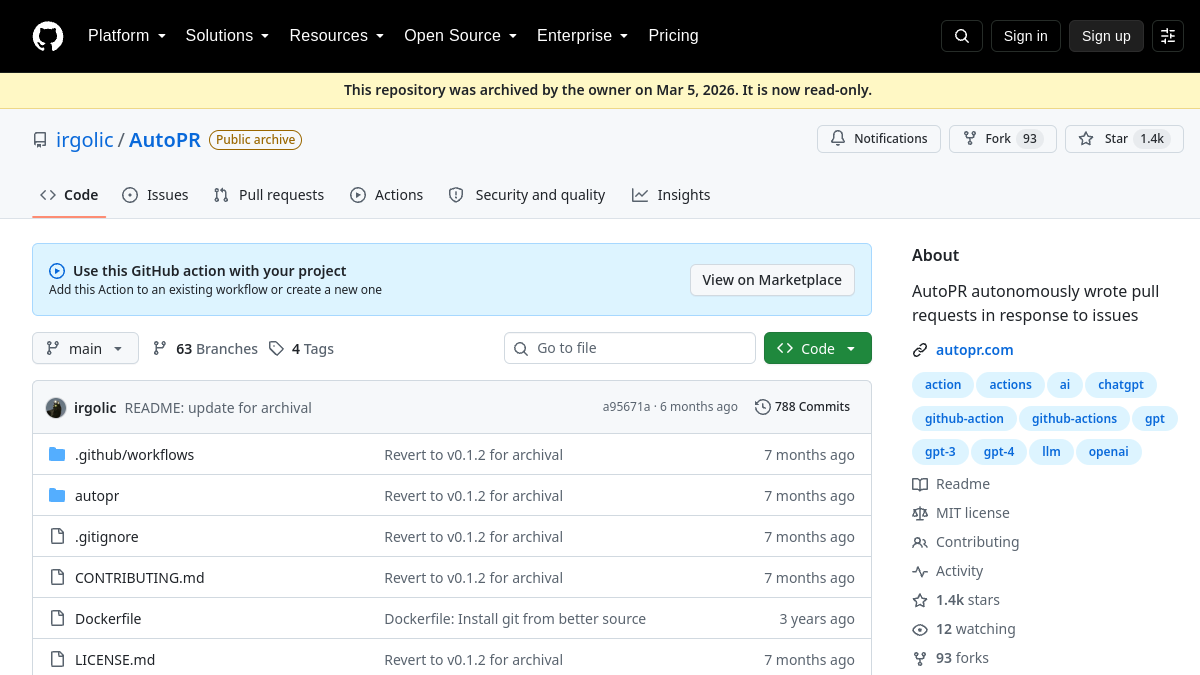Click the play icon in Marketplace banner

coord(57,271)
